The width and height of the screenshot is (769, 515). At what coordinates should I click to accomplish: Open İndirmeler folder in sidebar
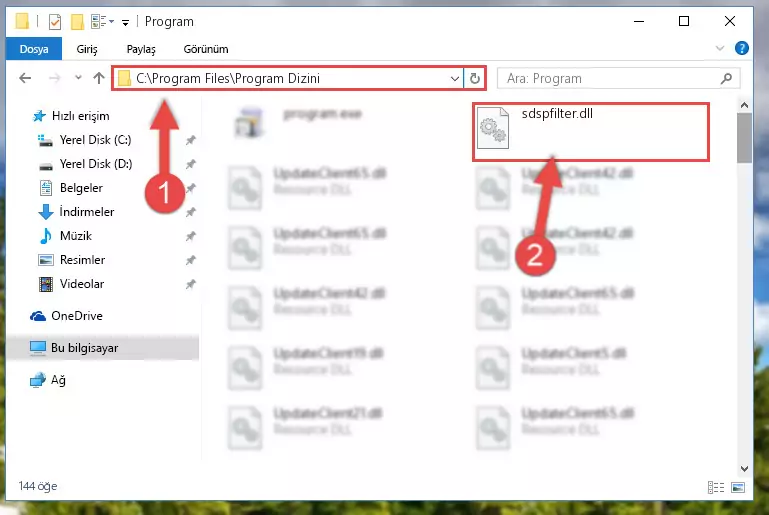pos(86,212)
